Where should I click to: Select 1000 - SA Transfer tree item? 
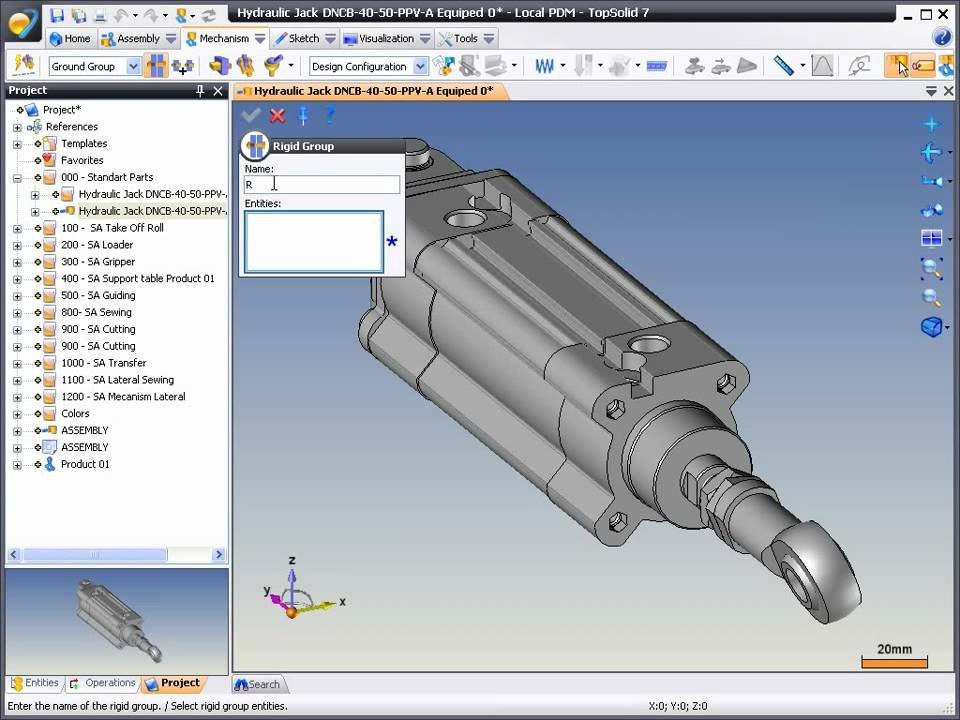(x=103, y=363)
